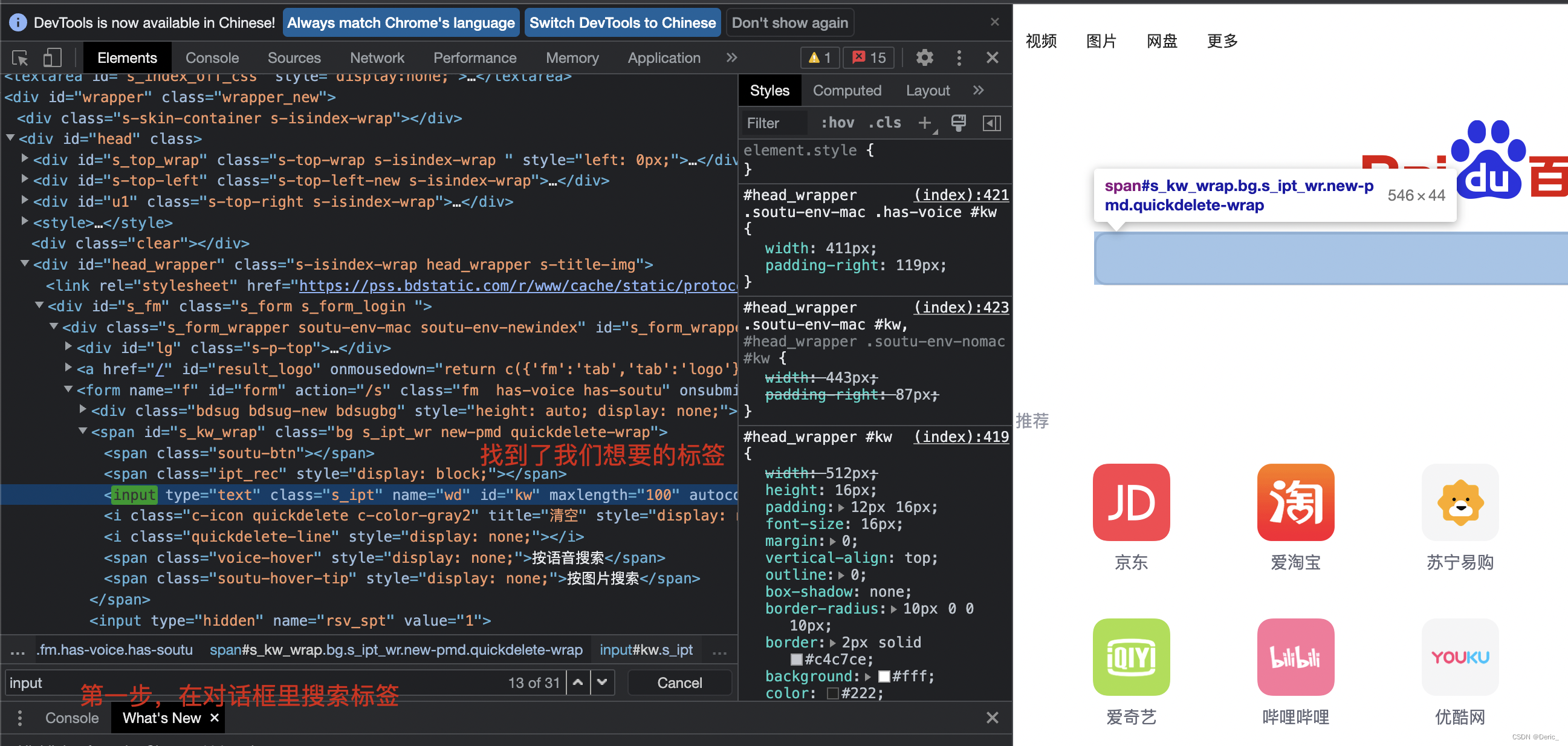
Task: Show more DevTools tabs chevron
Action: 731,58
